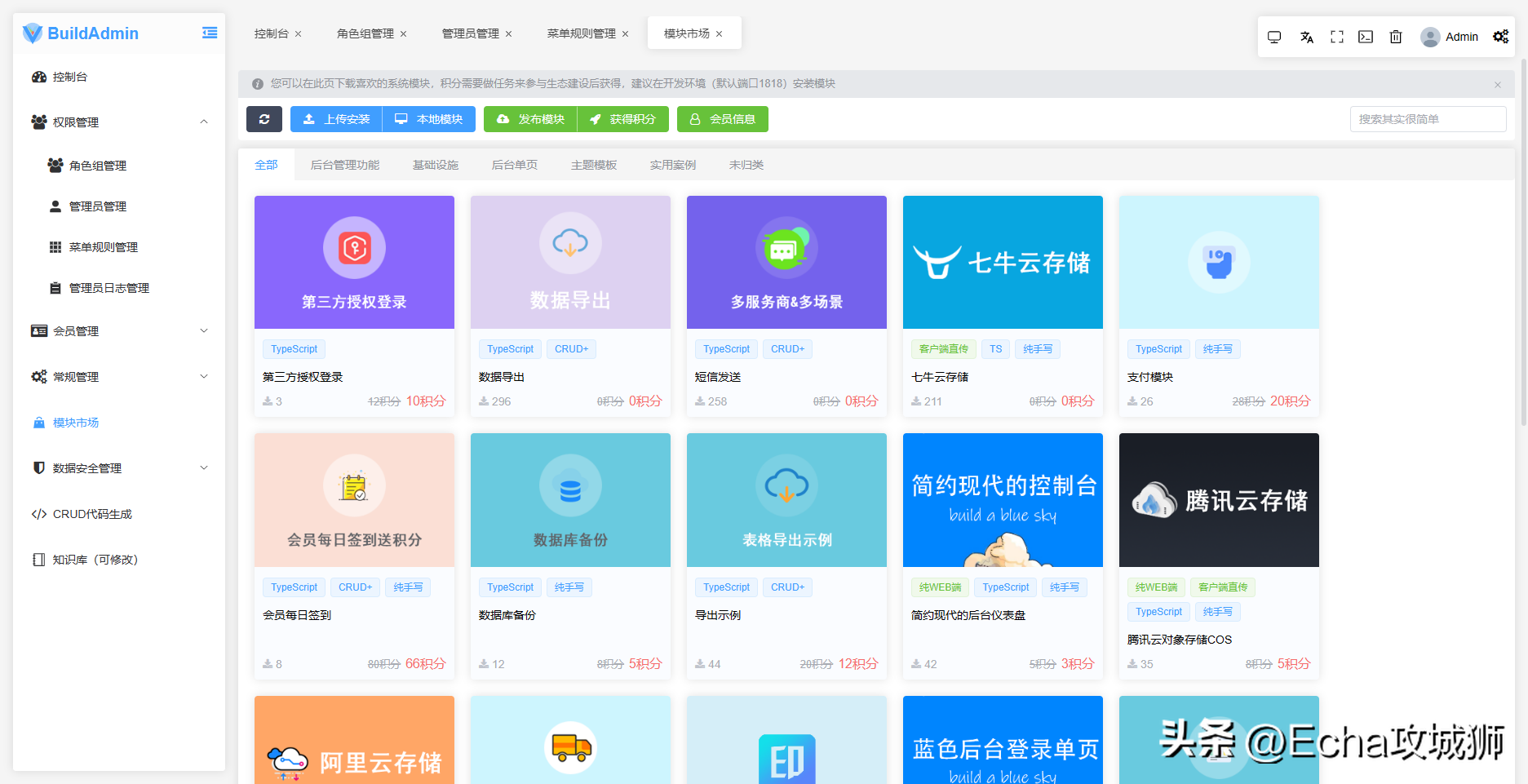Viewport: 1528px width, 784px height.
Task: Open the 腾讯云存储 module card image
Action: click(1219, 500)
